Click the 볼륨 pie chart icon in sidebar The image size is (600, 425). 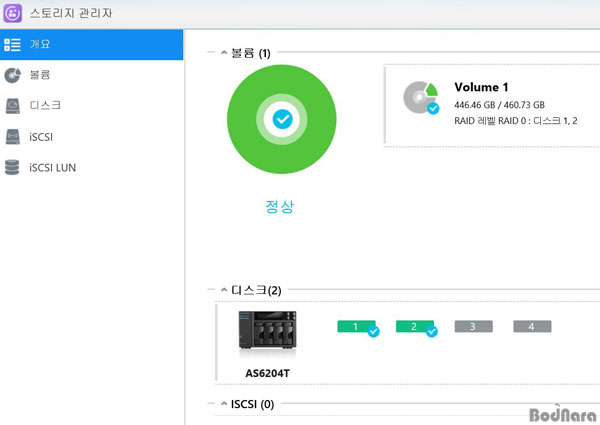coord(13,75)
